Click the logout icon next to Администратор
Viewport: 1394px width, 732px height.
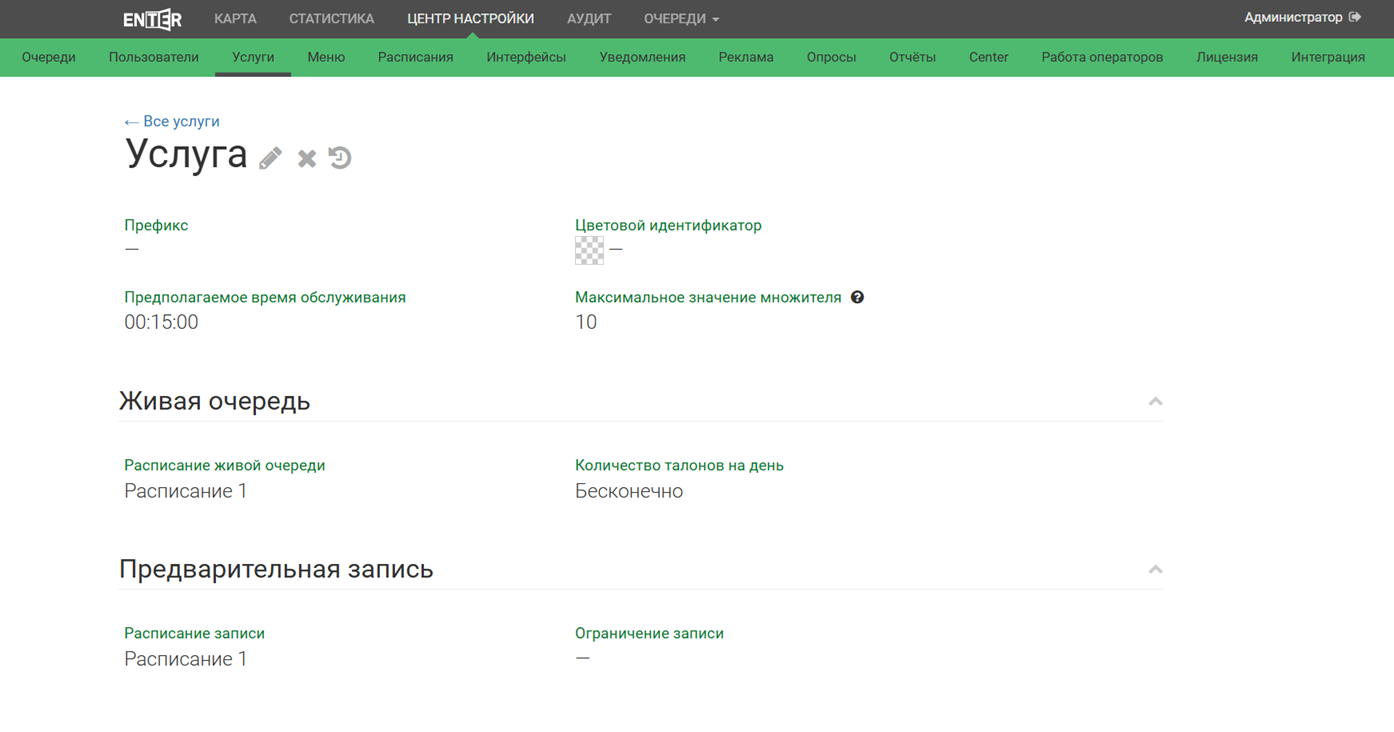point(1355,17)
